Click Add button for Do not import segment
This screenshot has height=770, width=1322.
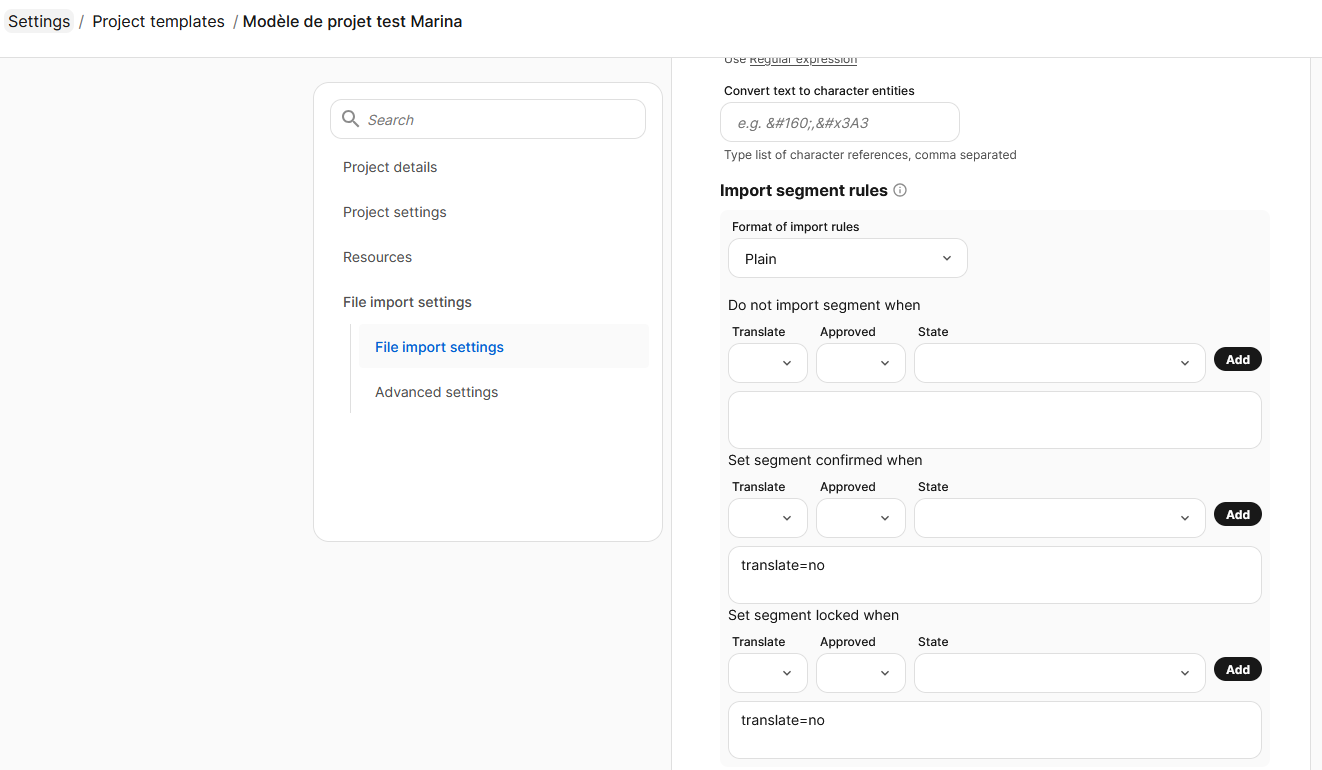click(x=1238, y=359)
